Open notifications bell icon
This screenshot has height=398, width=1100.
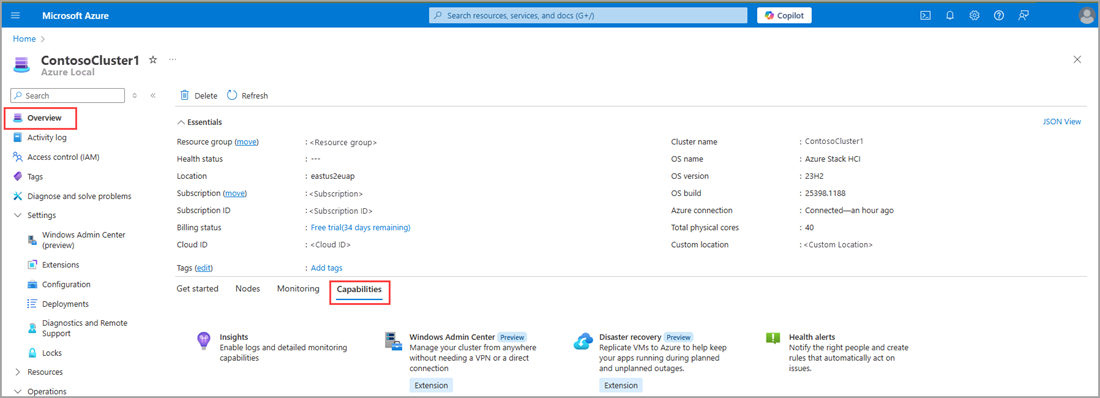click(950, 15)
